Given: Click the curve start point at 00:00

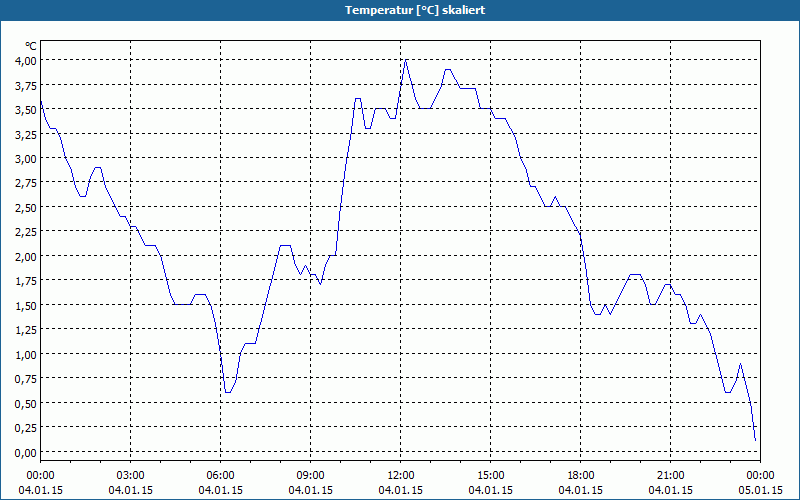Looking at the screenshot, I should tap(41, 101).
